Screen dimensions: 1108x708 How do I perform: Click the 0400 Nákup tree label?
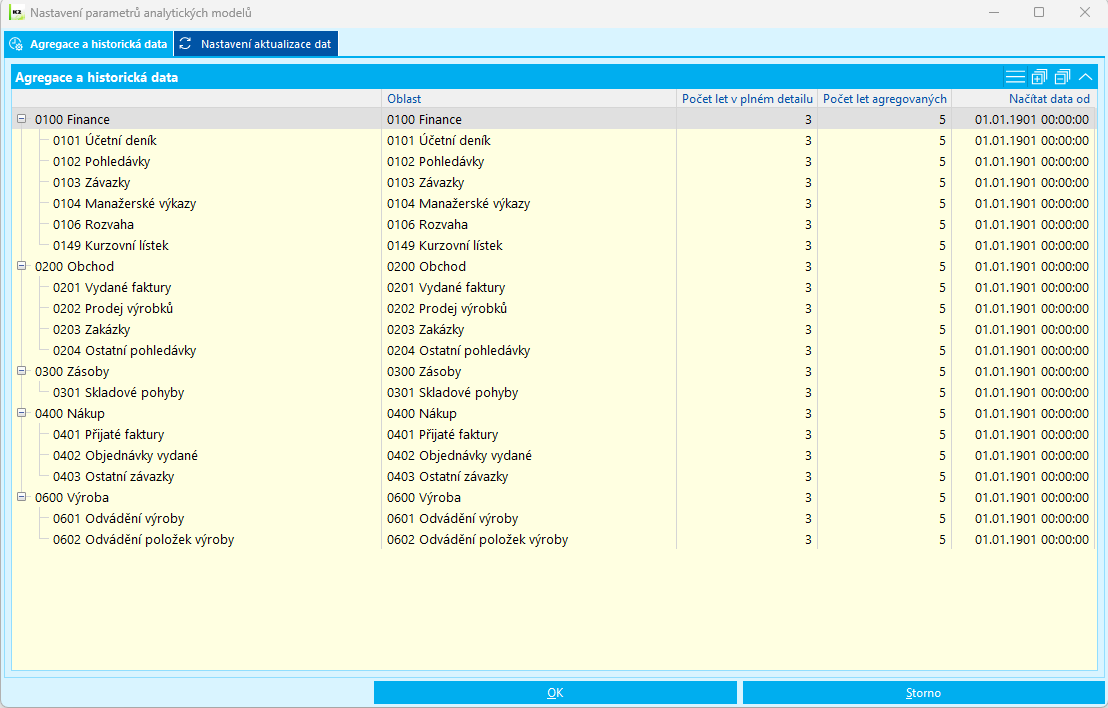click(x=69, y=413)
